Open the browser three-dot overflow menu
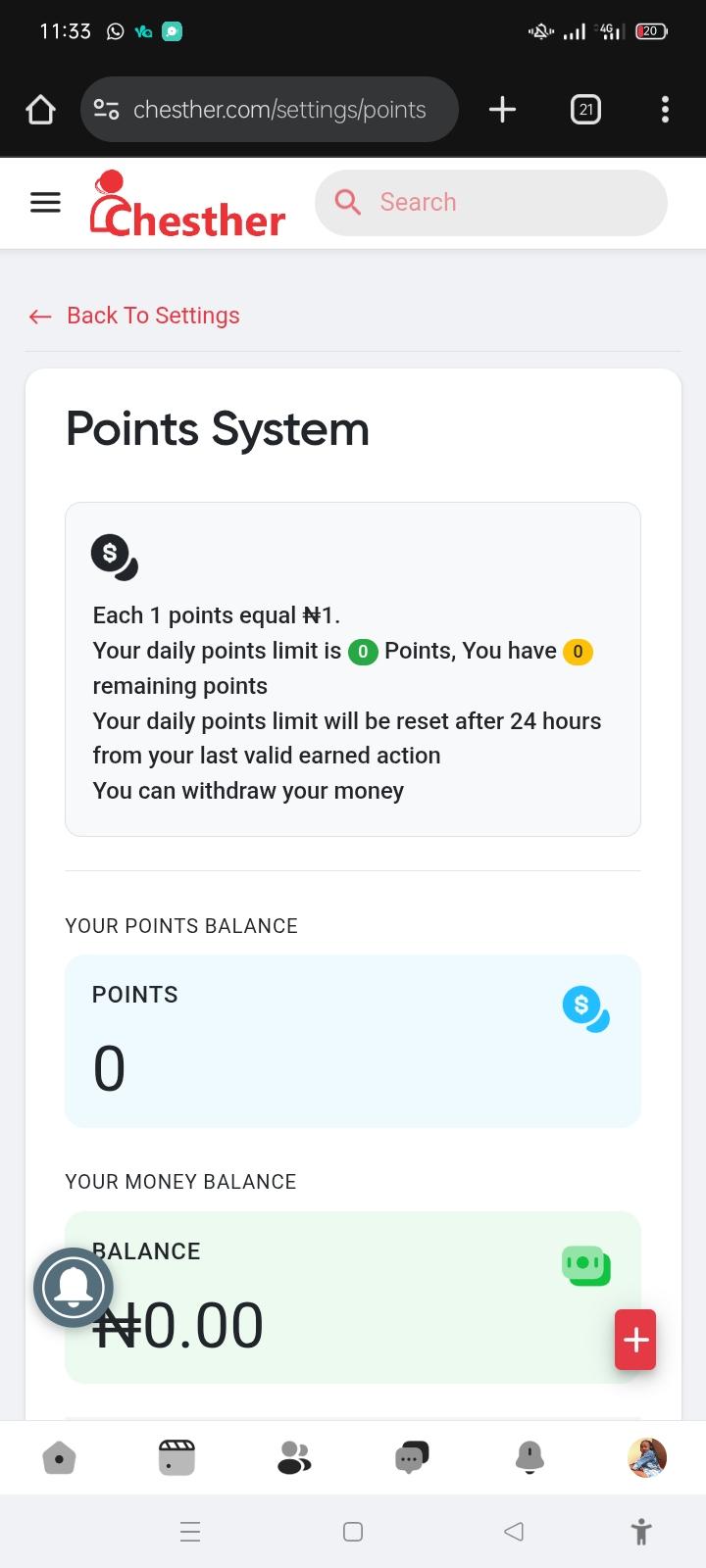This screenshot has width=706, height=1568. tap(665, 110)
